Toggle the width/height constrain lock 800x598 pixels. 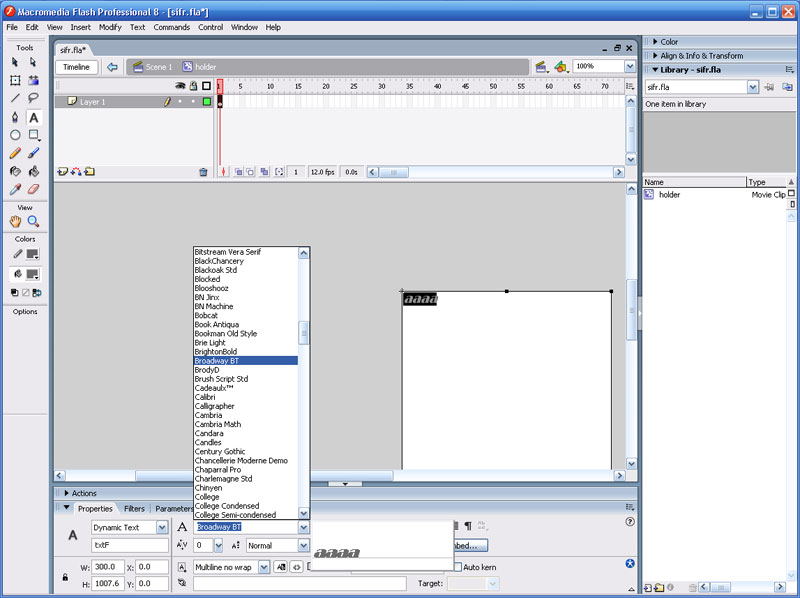[x=65, y=577]
